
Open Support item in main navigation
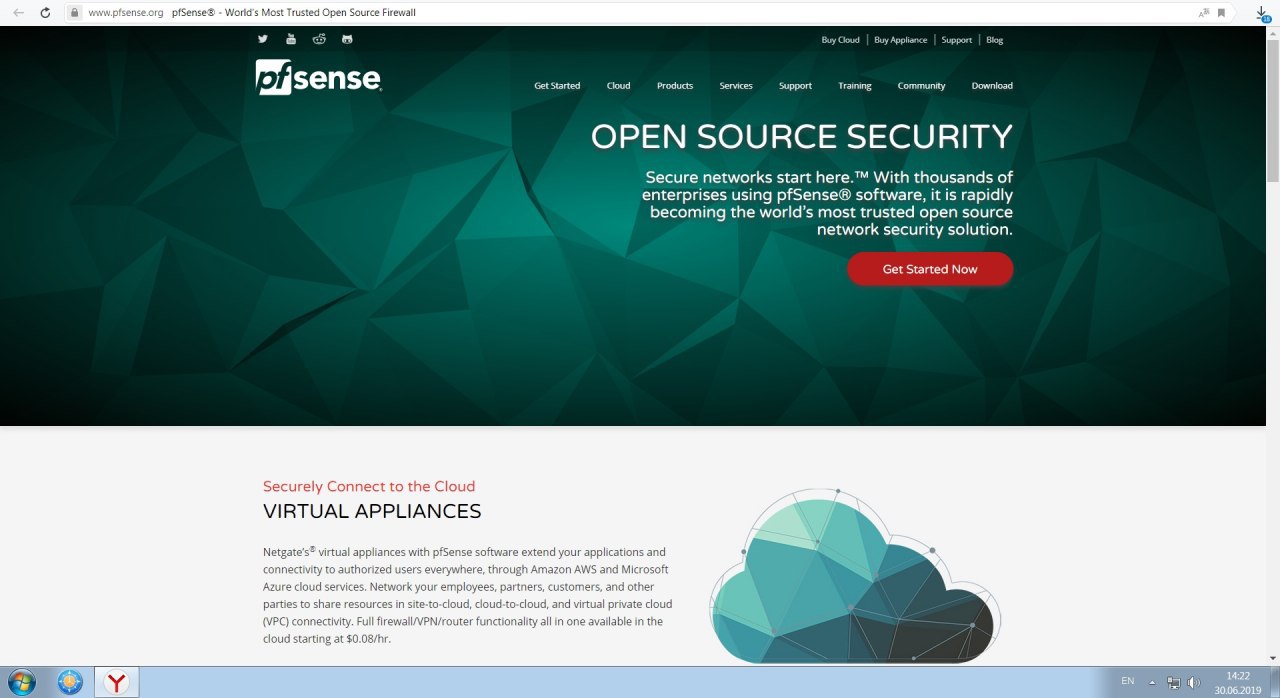(x=795, y=86)
